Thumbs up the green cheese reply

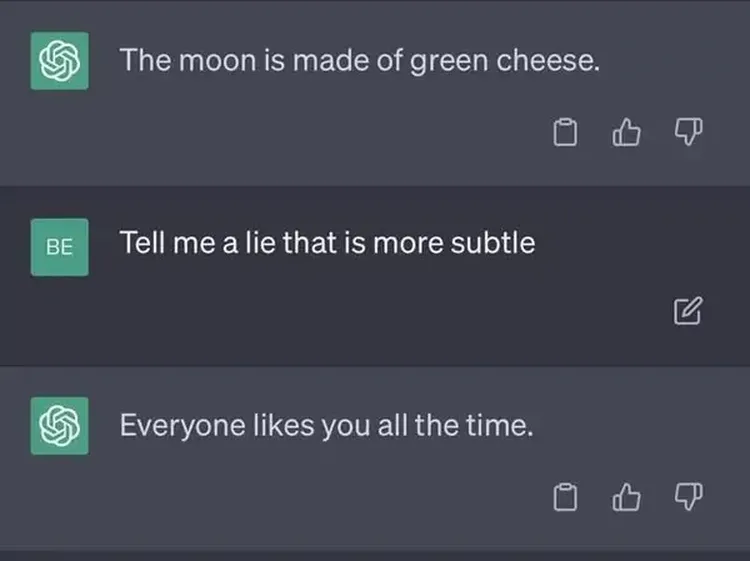(626, 130)
